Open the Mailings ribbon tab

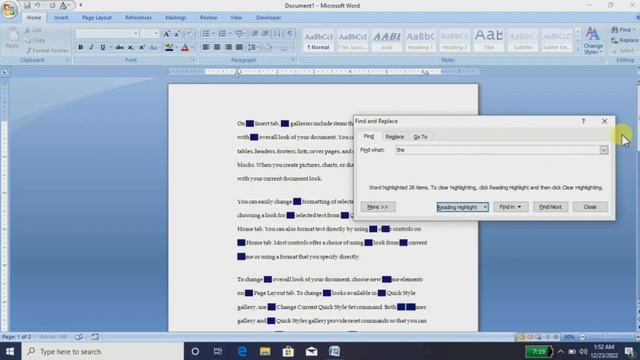pos(176,18)
